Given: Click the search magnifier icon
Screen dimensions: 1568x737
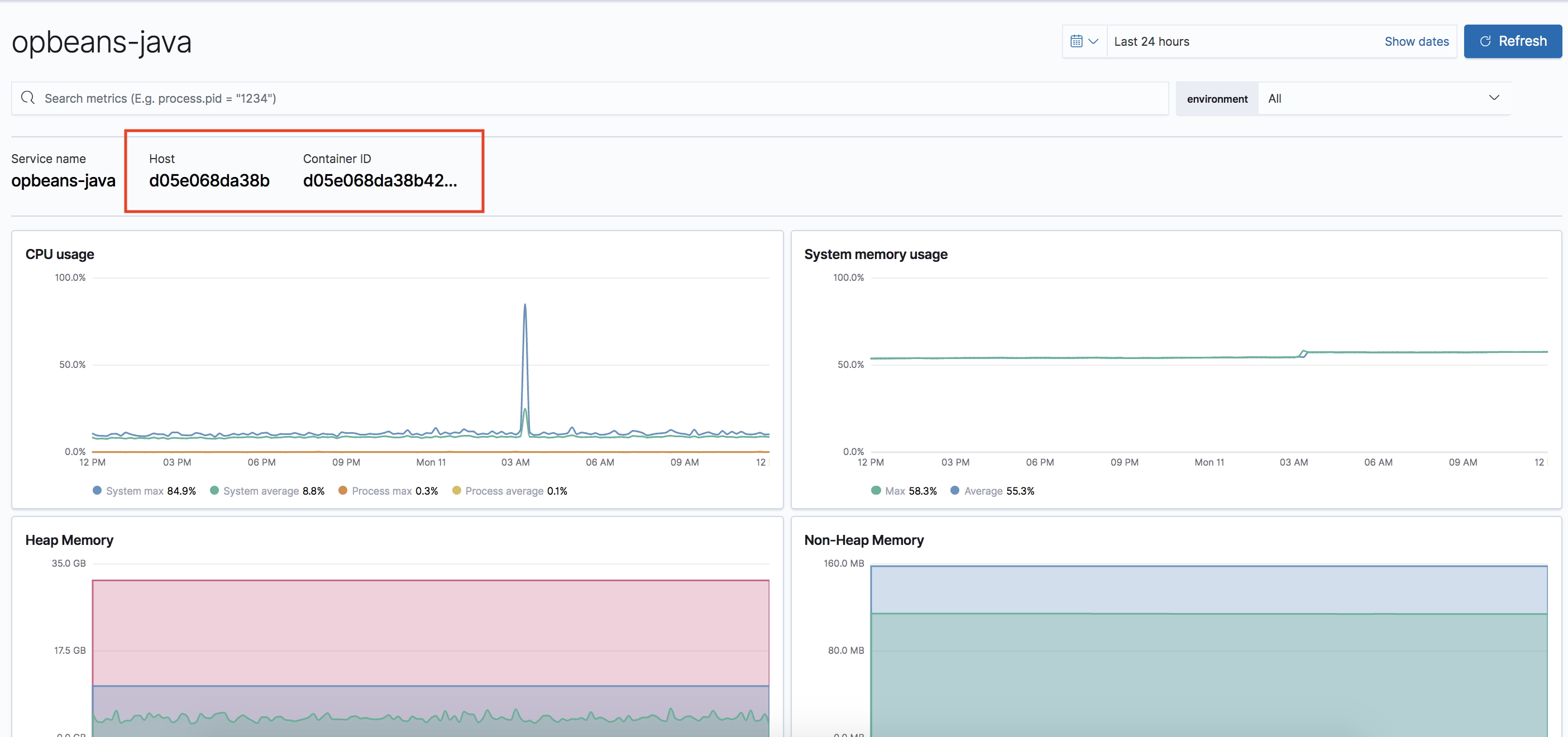Looking at the screenshot, I should point(28,98).
